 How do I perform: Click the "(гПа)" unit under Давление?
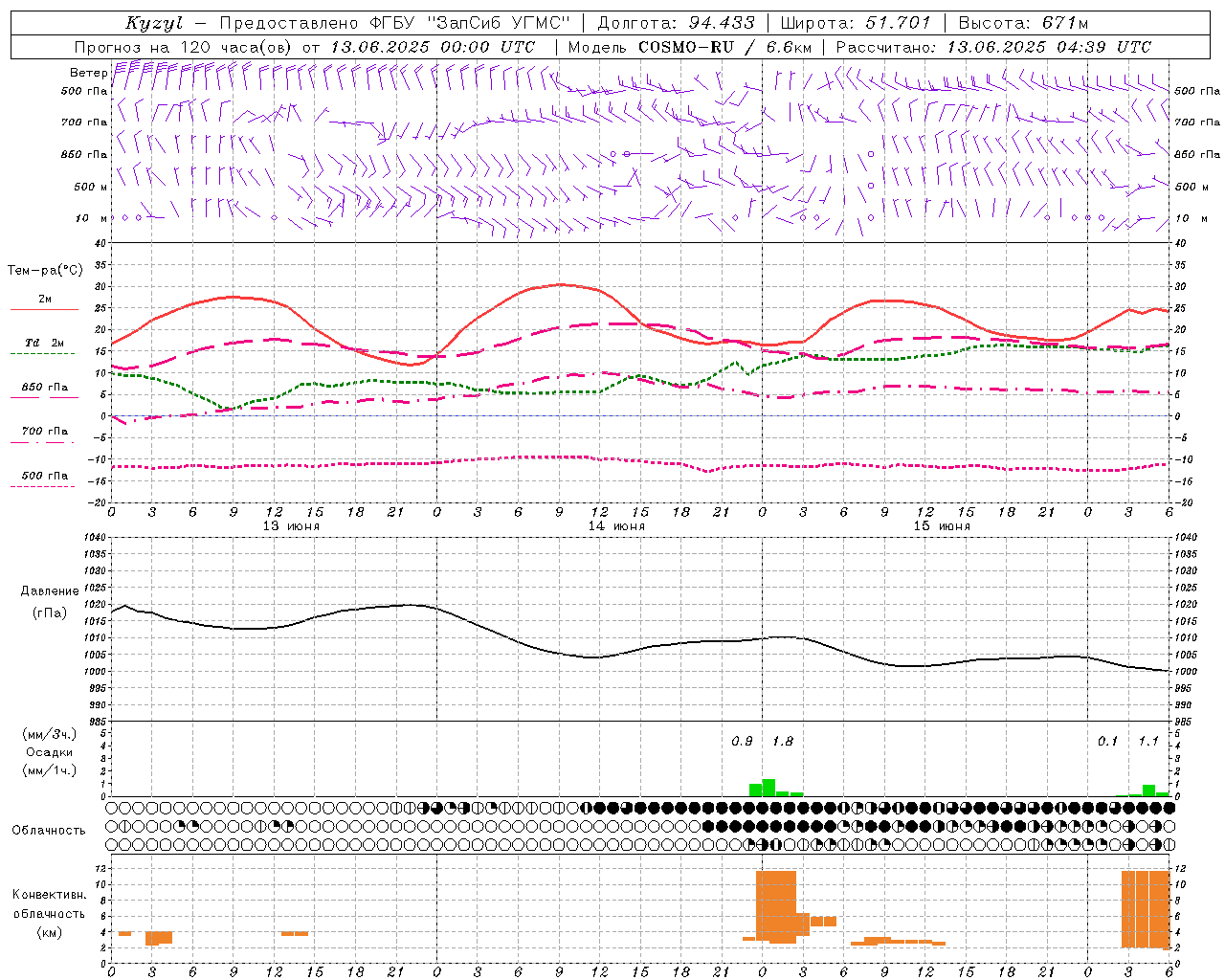49,612
